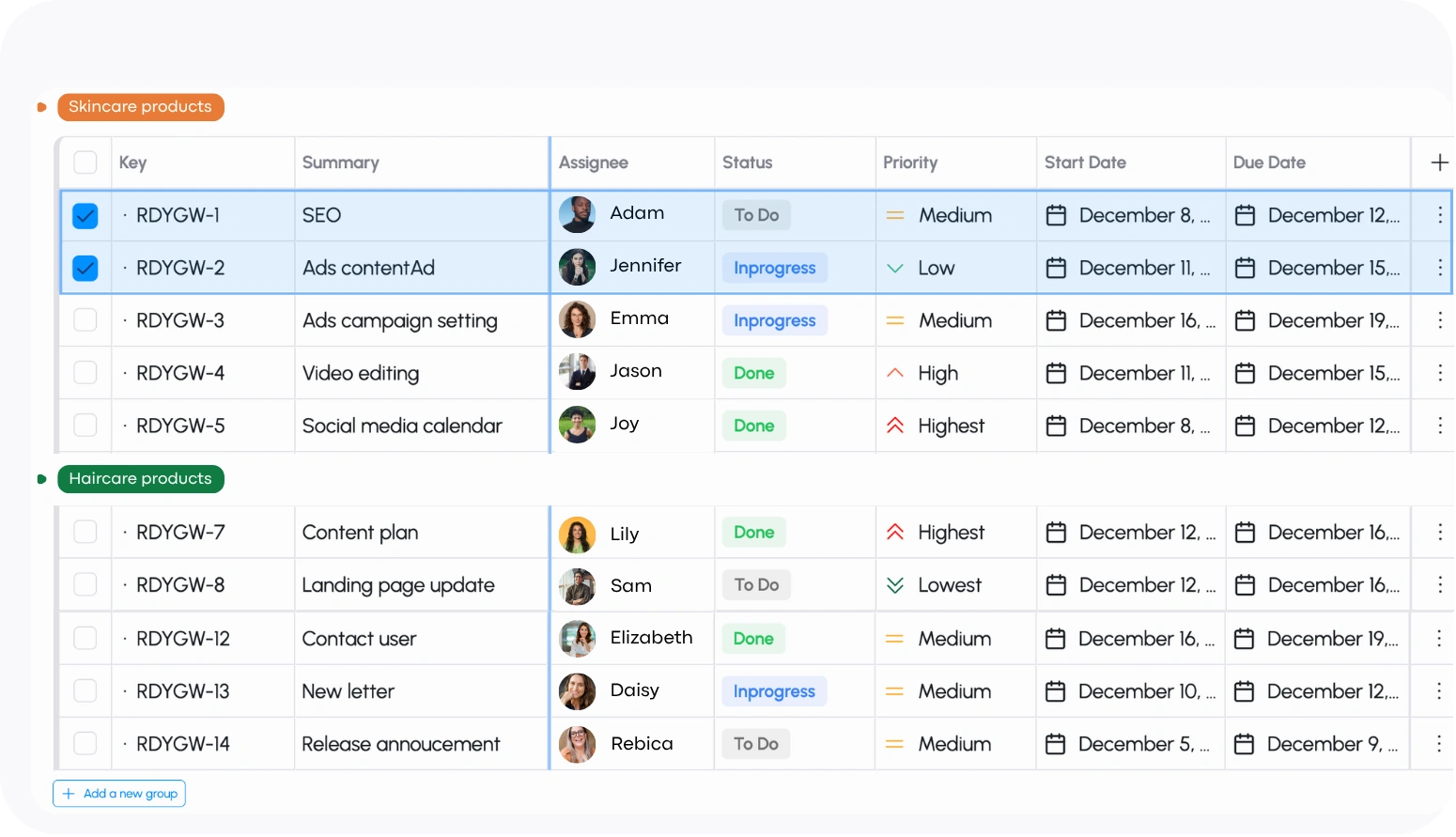
Task: Open Skincare products group label
Action: (x=141, y=107)
